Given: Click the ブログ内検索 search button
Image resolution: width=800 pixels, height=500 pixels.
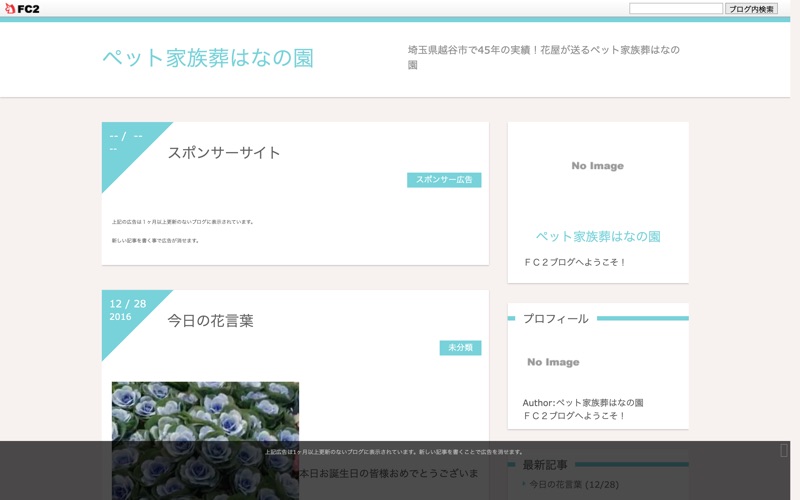Looking at the screenshot, I should click(x=751, y=9).
